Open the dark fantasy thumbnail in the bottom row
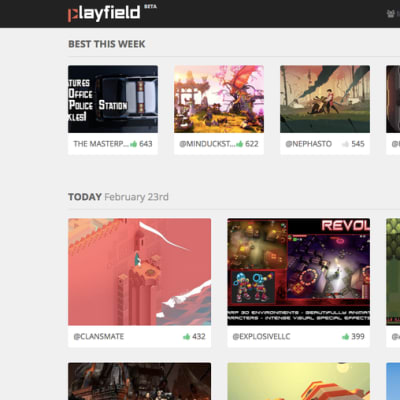Image resolution: width=400 pixels, height=400 pixels. click(139, 381)
